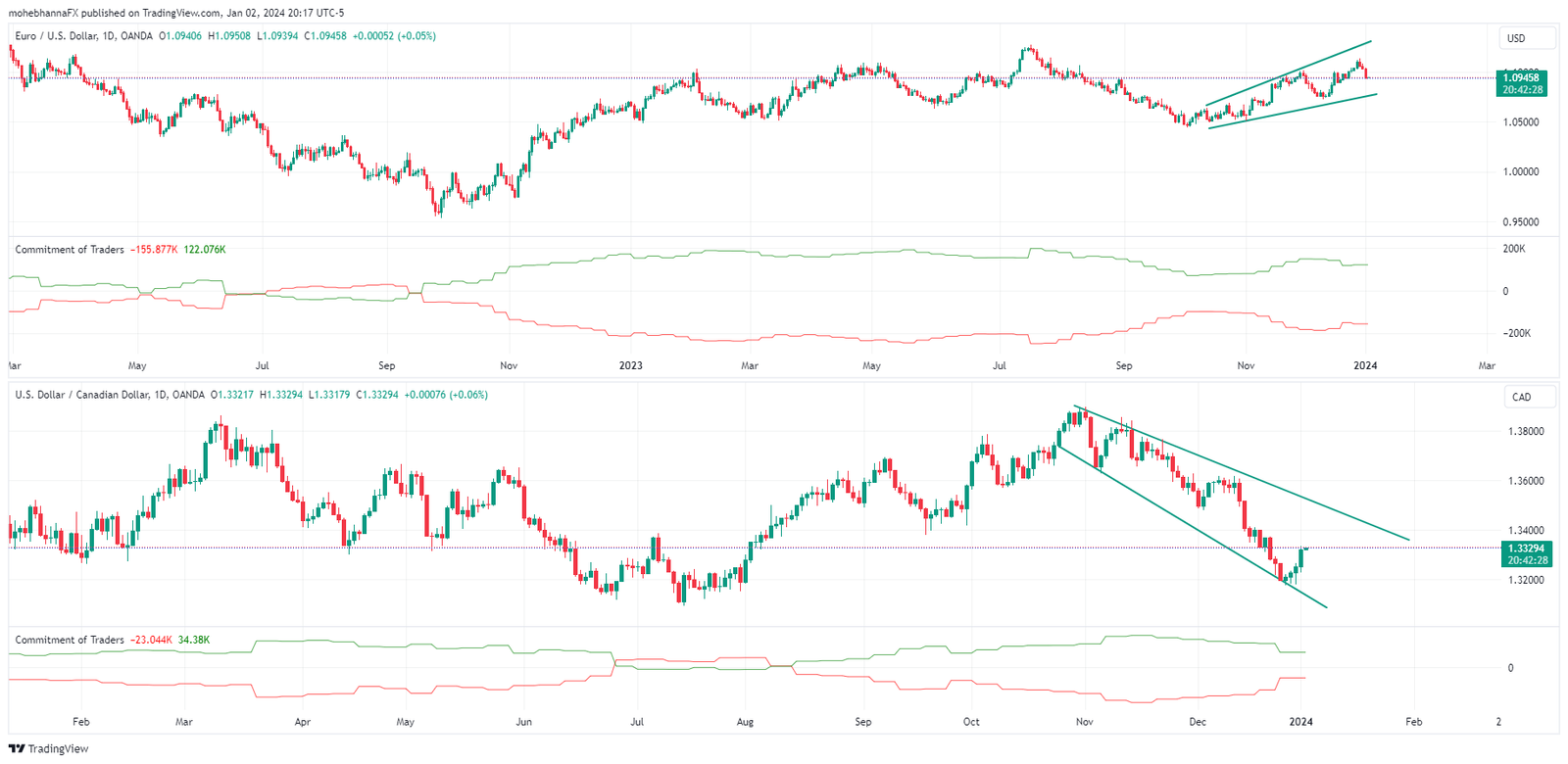Click the 2023 label on the time axis
1568x764 pixels.
[630, 365]
